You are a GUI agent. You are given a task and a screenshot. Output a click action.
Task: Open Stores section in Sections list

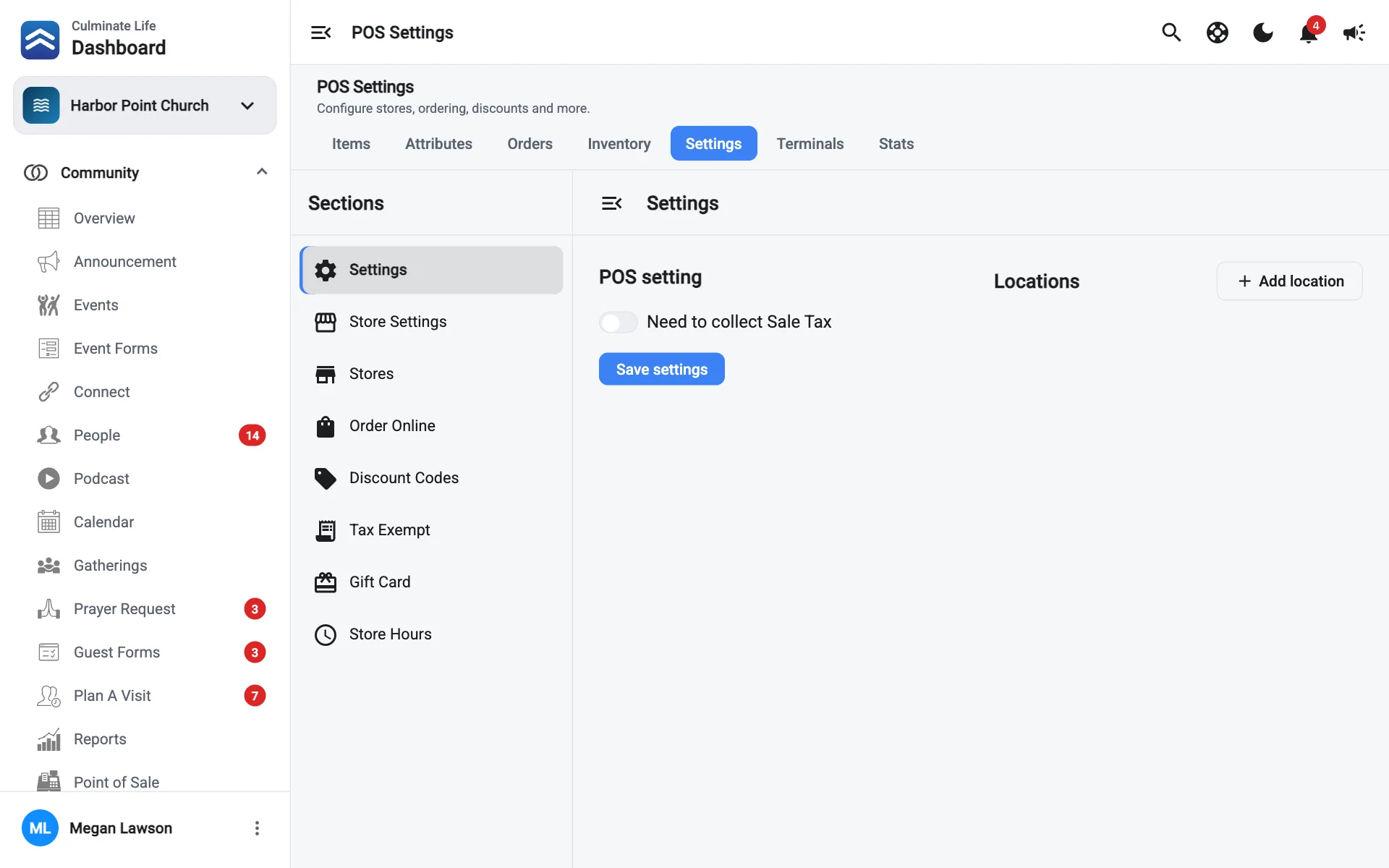point(432,374)
